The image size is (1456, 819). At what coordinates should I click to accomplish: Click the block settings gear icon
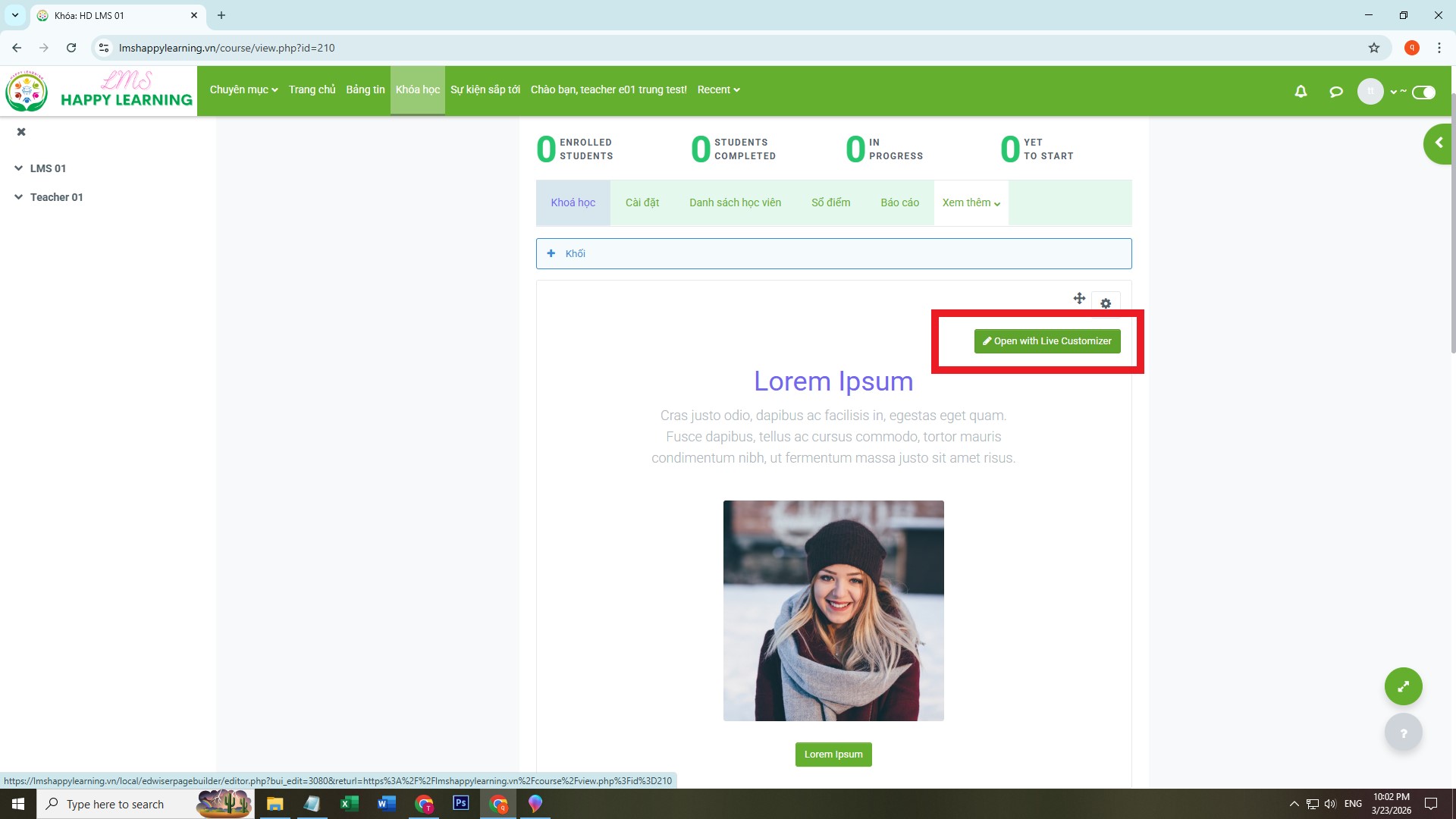[x=1106, y=303]
